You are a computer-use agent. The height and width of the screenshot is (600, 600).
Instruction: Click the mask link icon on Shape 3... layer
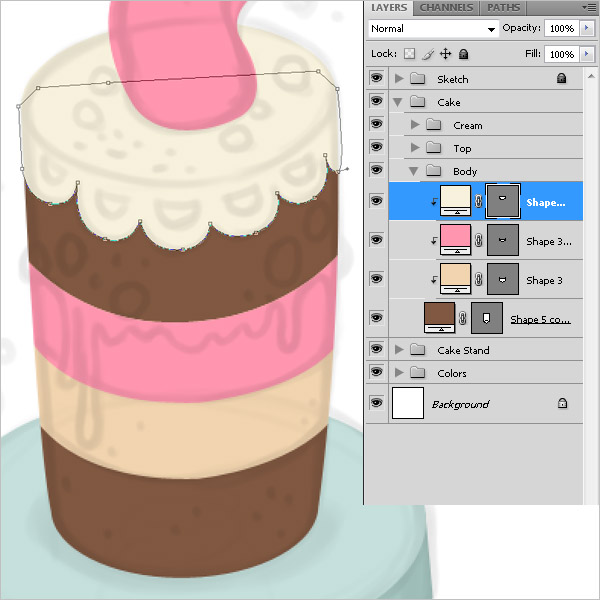pos(478,240)
